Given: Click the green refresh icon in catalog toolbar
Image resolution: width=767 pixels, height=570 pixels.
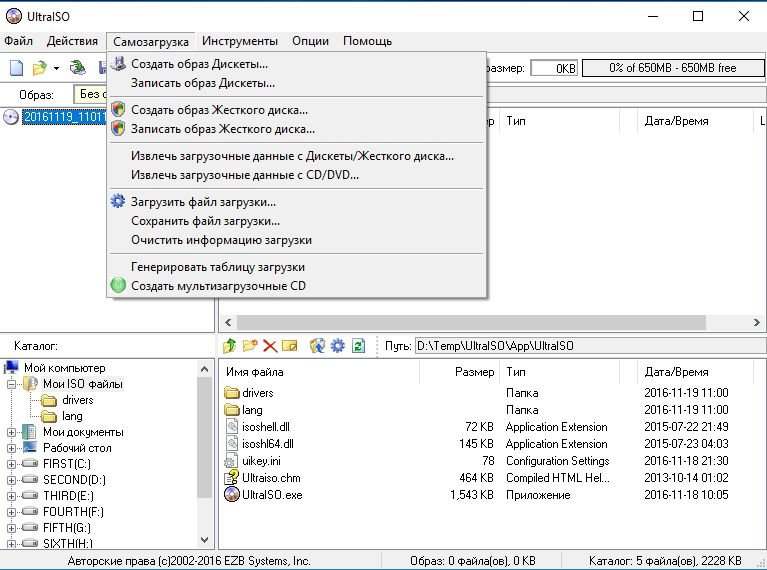Looking at the screenshot, I should pos(358,346).
